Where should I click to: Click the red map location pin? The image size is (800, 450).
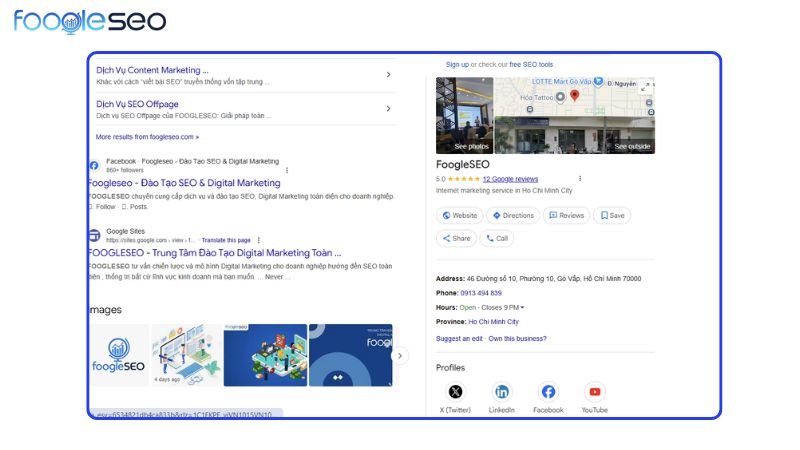click(574, 97)
